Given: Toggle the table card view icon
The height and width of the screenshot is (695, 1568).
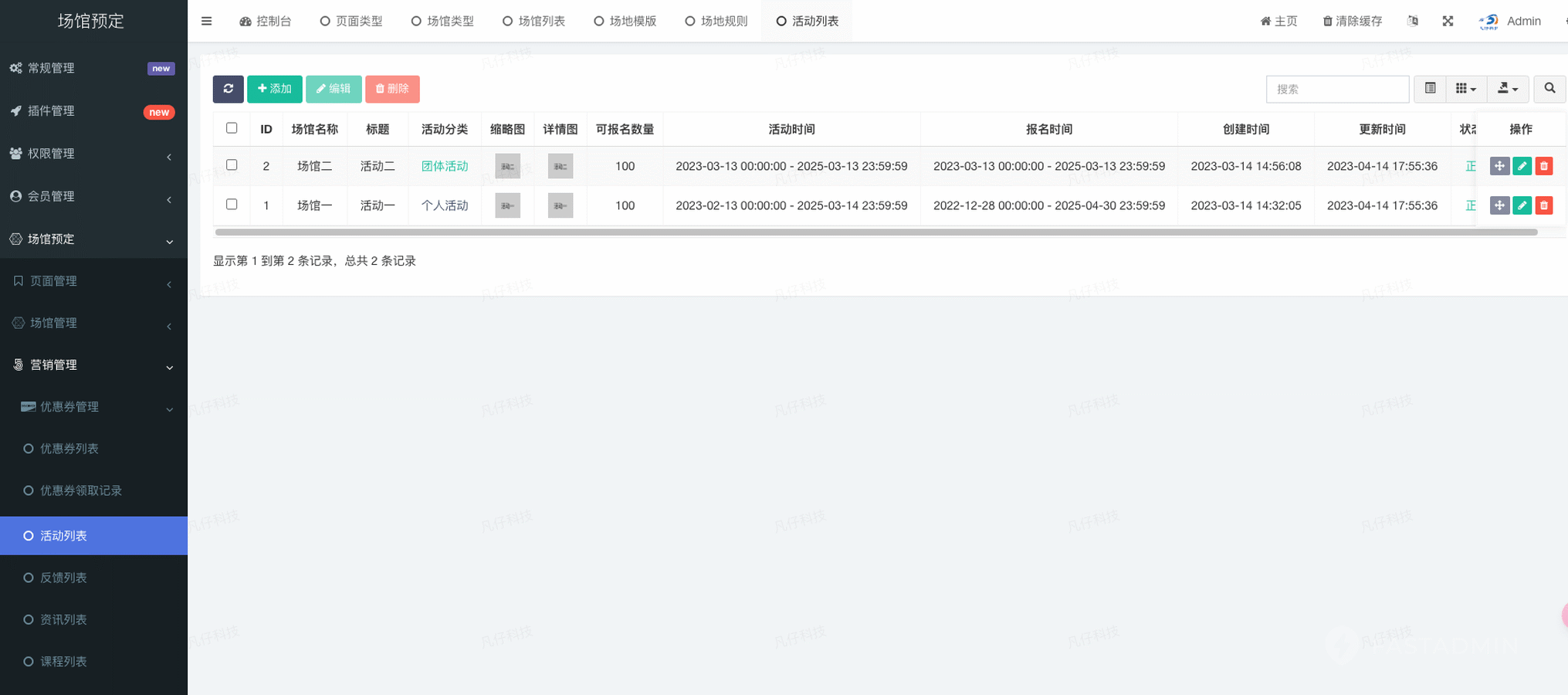Looking at the screenshot, I should click(1430, 89).
